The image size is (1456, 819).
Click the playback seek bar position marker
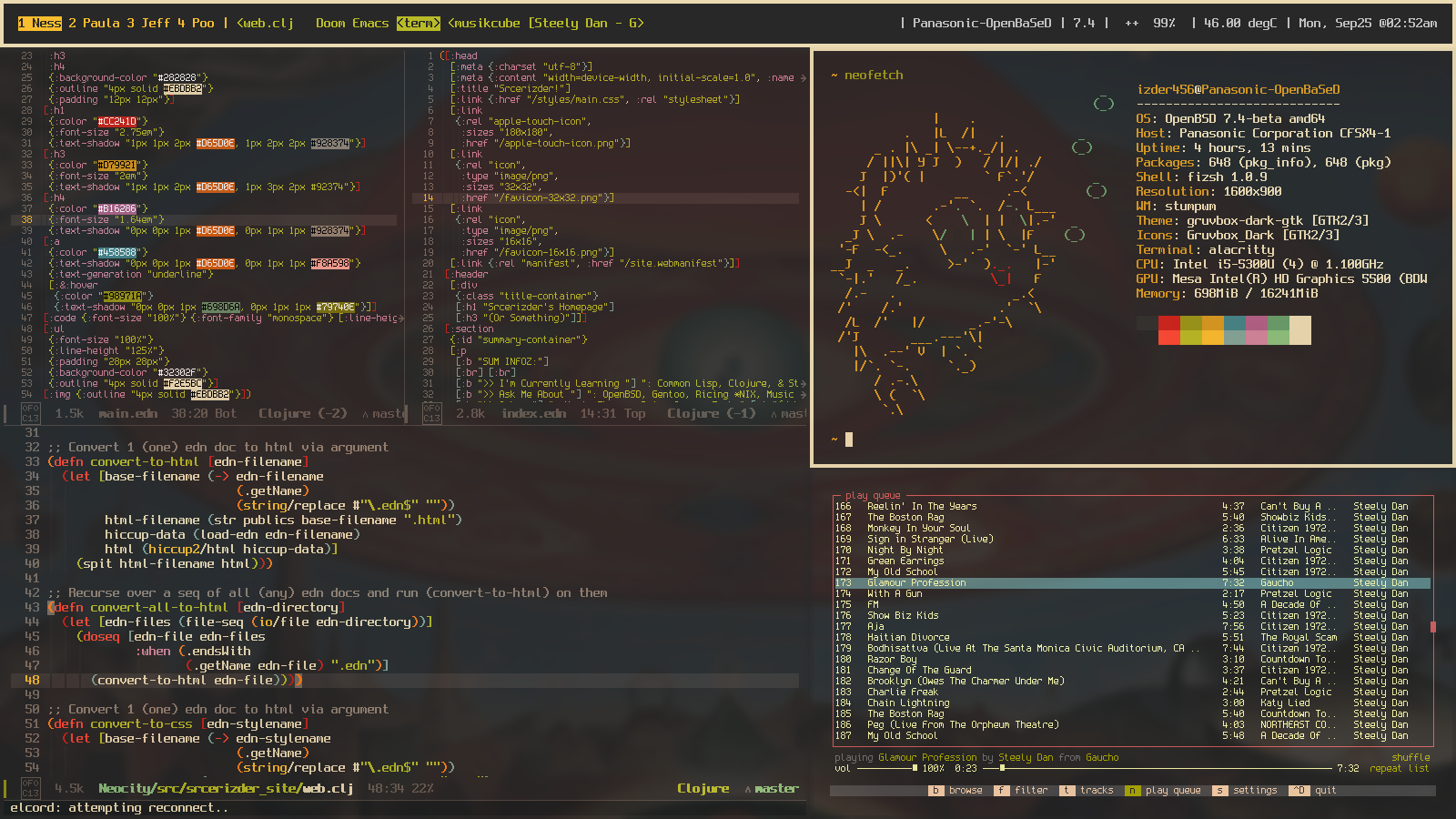pos(1002,768)
